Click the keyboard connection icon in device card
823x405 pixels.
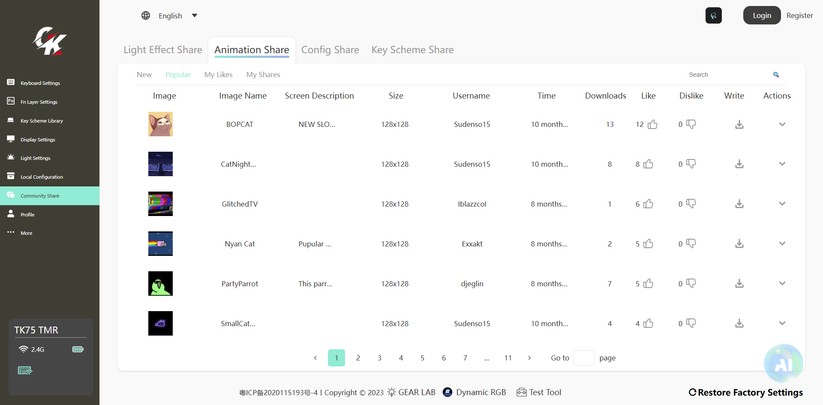[25, 370]
